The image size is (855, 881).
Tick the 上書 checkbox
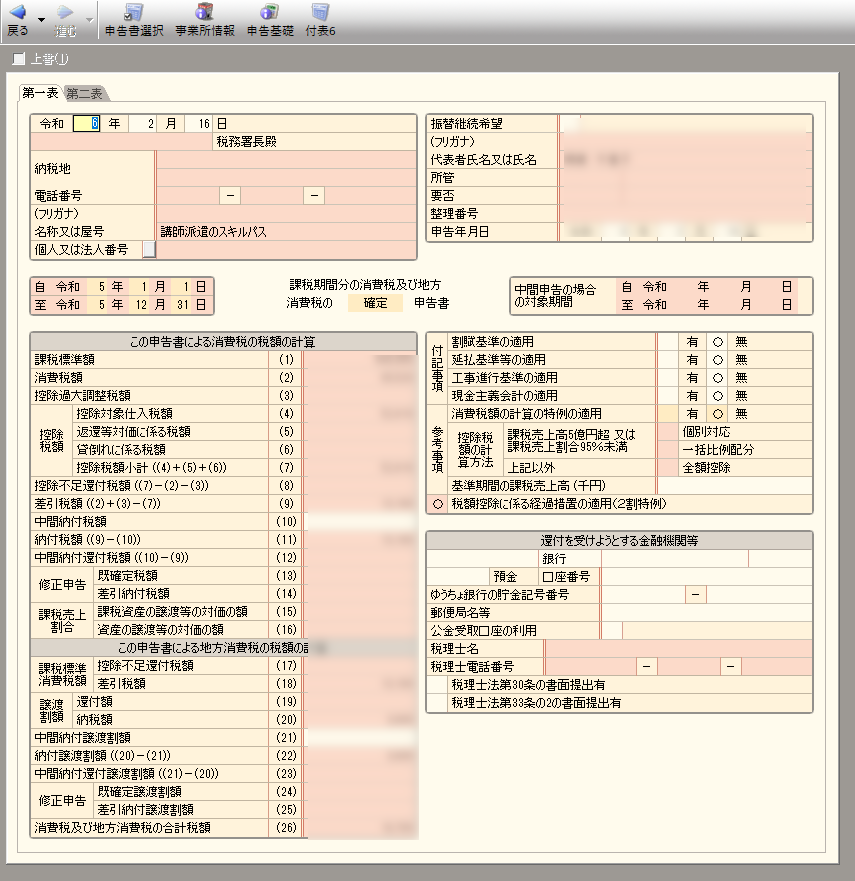pos(18,59)
